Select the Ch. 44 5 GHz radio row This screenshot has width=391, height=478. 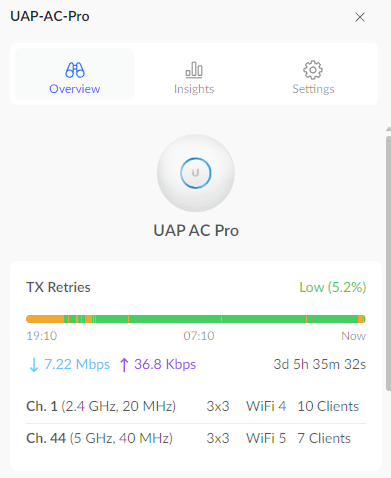tap(196, 438)
